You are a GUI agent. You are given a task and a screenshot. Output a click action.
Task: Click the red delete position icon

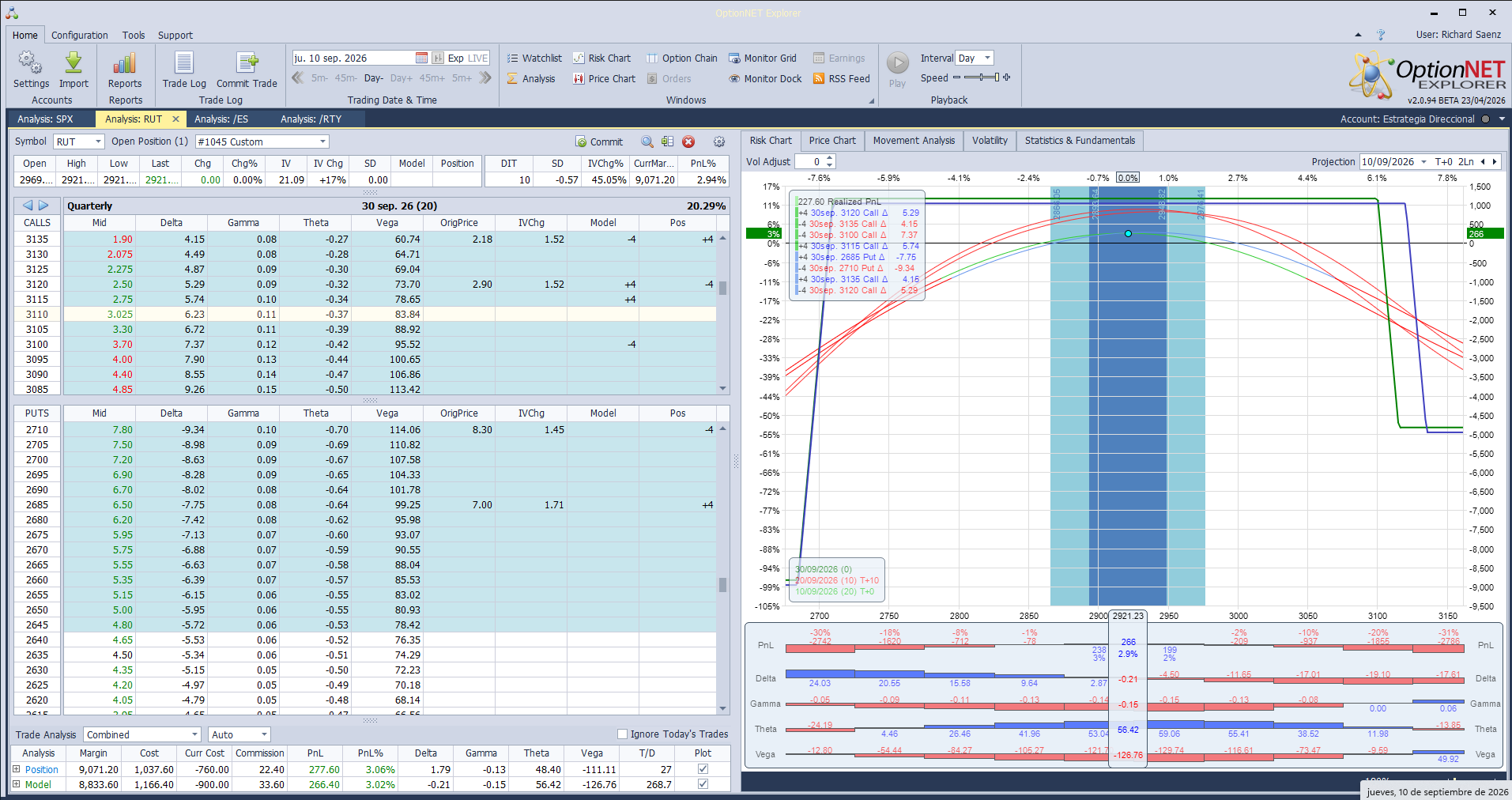(688, 142)
